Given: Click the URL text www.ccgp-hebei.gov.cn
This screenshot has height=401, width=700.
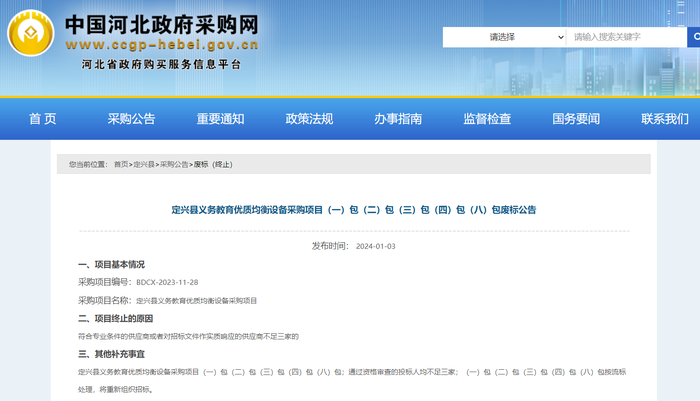Looking at the screenshot, I should pyautogui.click(x=162, y=45).
